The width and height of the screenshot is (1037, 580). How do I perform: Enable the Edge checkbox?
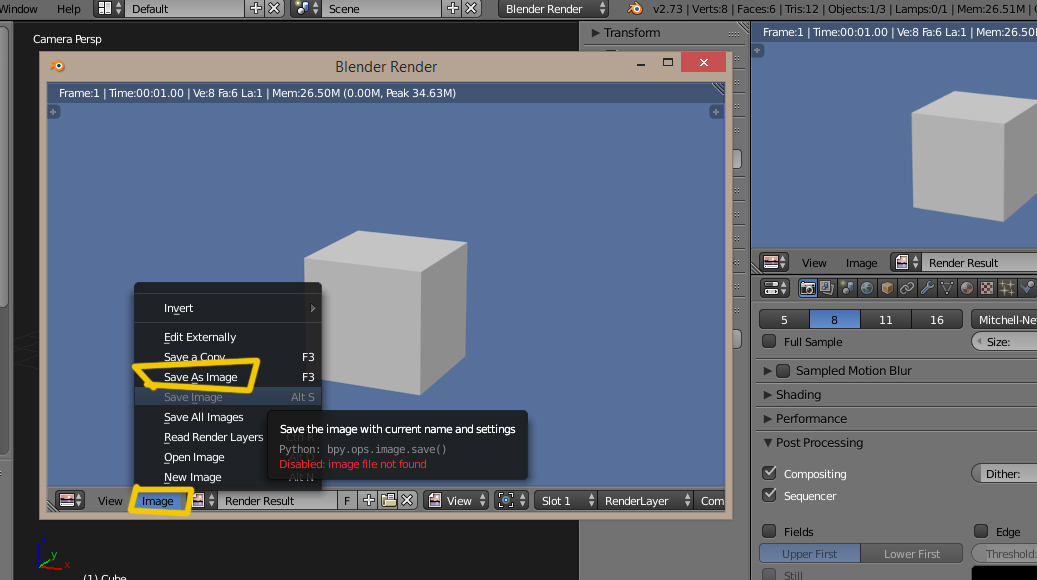pyautogui.click(x=981, y=531)
